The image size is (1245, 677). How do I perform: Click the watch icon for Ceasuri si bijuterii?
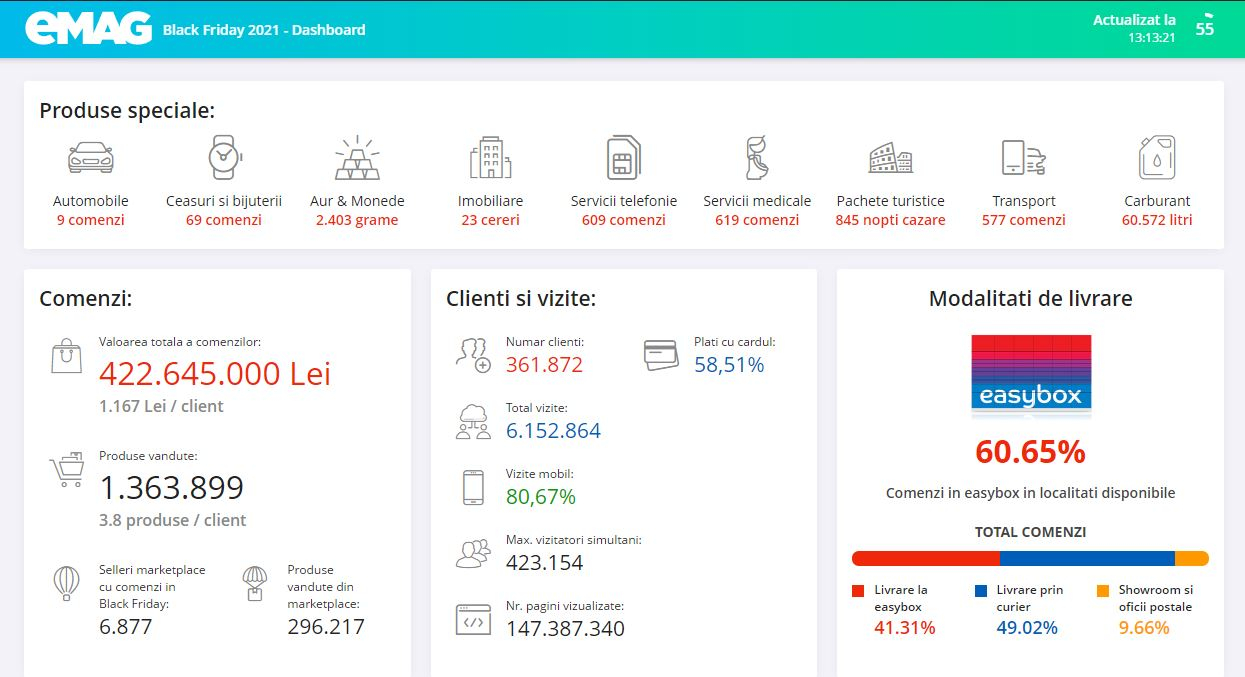224,158
